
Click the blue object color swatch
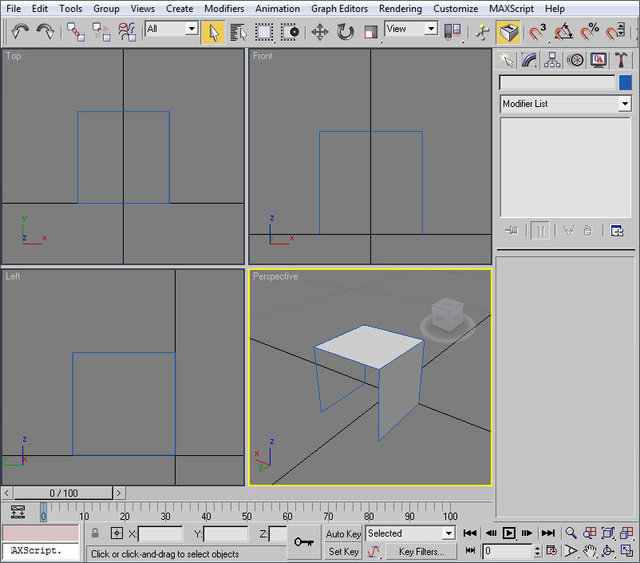(625, 83)
